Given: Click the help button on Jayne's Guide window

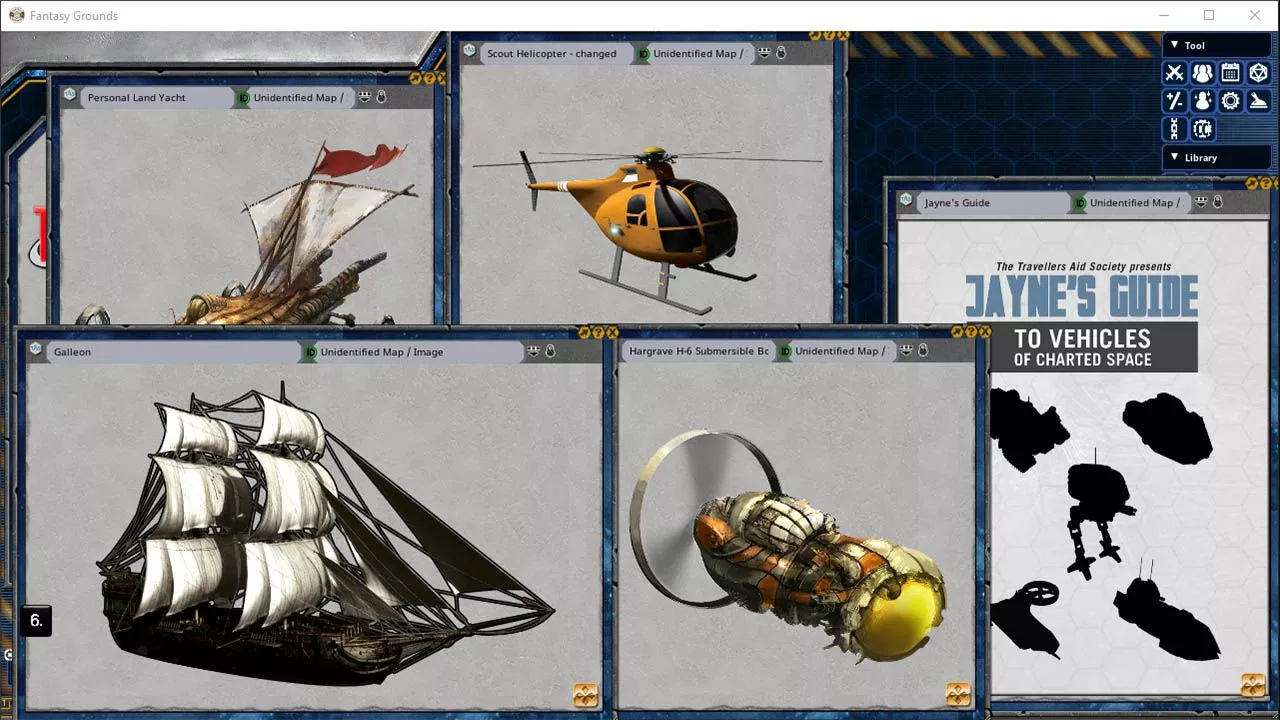Looking at the screenshot, I should pos(1266,184).
